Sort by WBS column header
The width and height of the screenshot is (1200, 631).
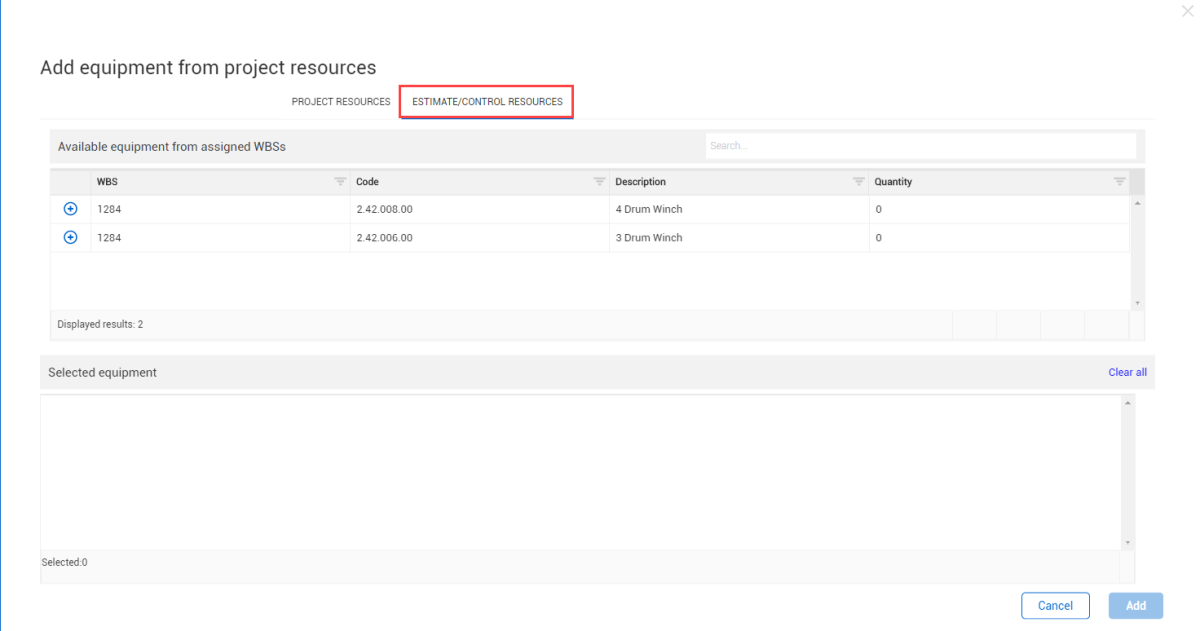point(107,182)
